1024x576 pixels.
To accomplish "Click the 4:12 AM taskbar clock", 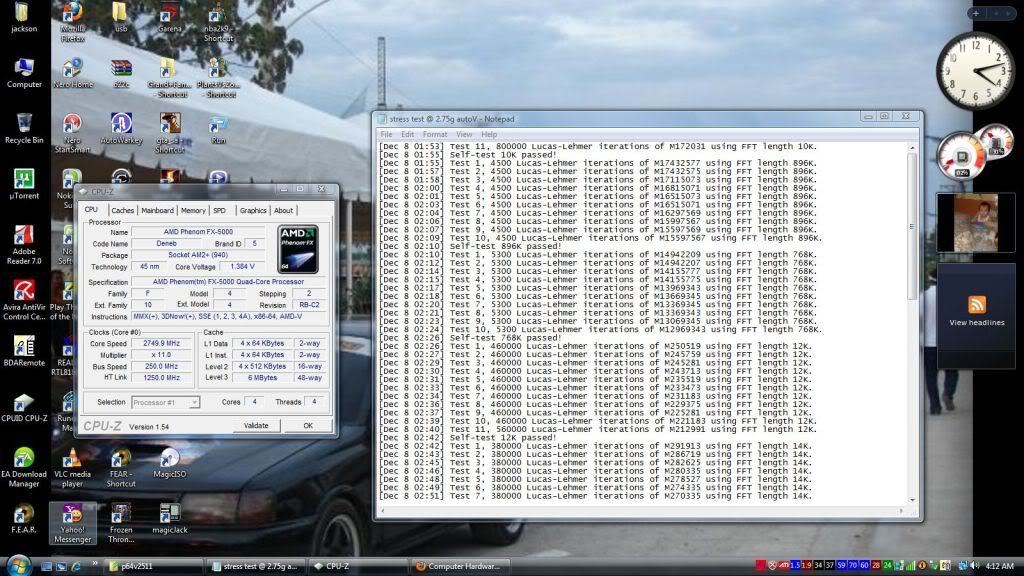I will tap(999, 566).
